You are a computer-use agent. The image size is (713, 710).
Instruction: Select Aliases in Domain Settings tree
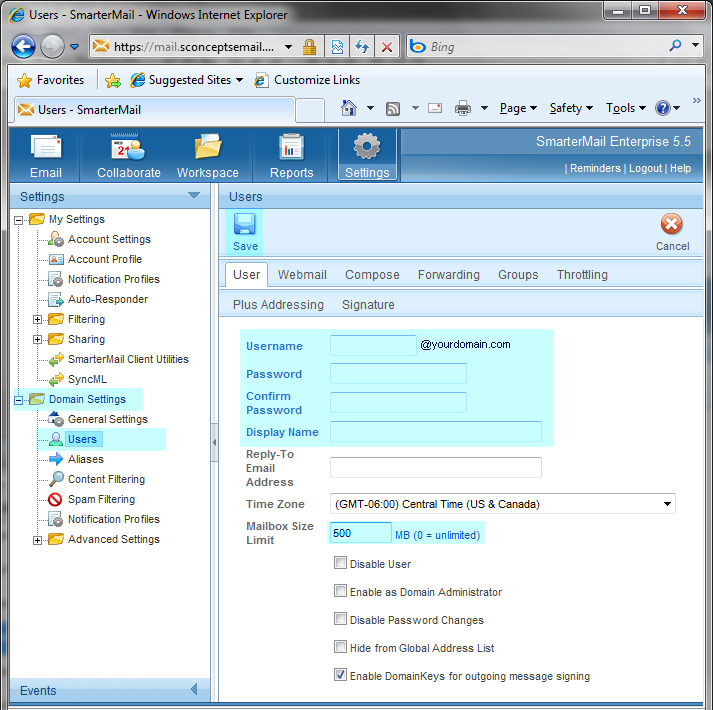[85, 459]
